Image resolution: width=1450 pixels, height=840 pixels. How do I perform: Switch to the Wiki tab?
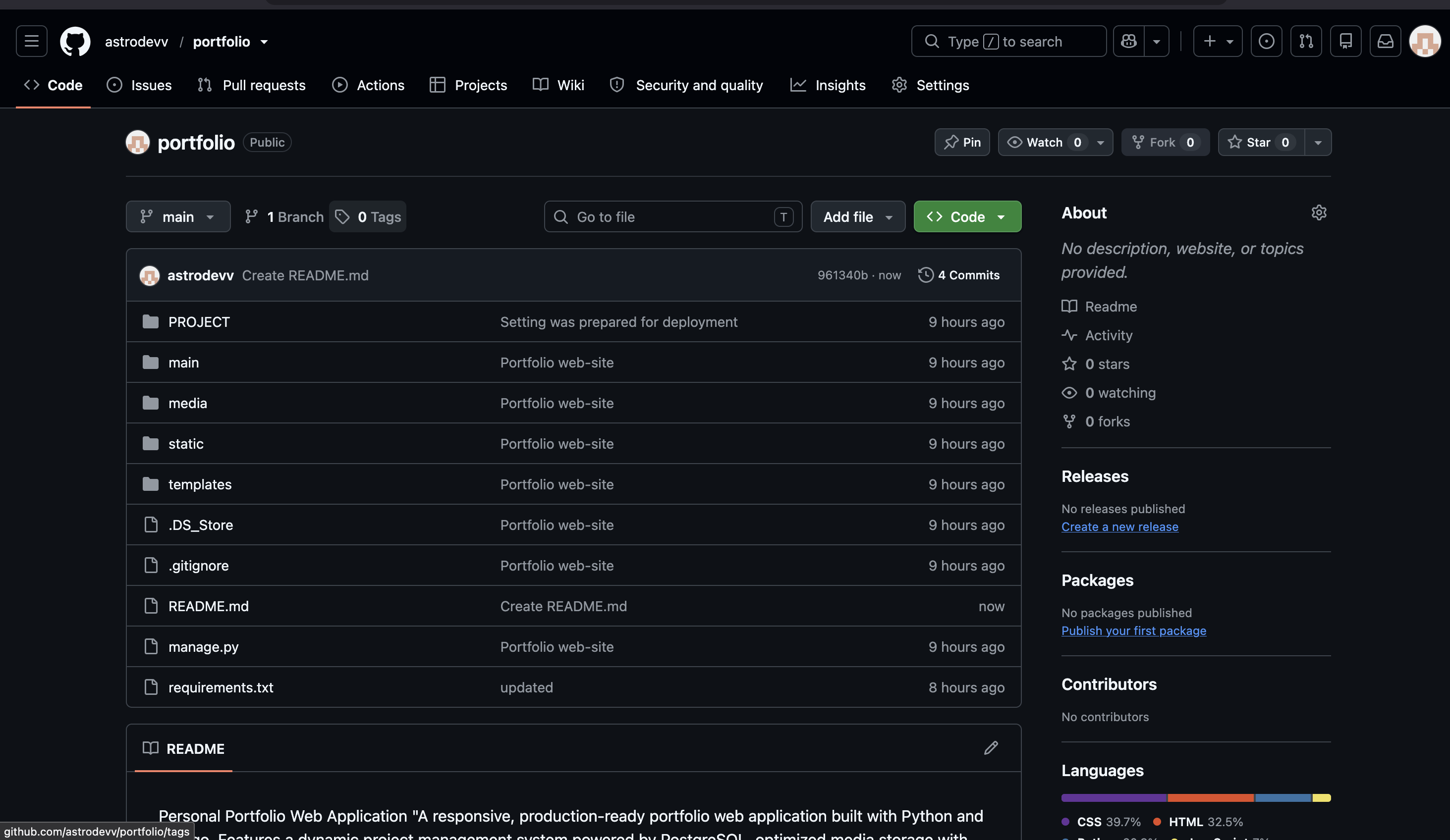tap(558, 85)
